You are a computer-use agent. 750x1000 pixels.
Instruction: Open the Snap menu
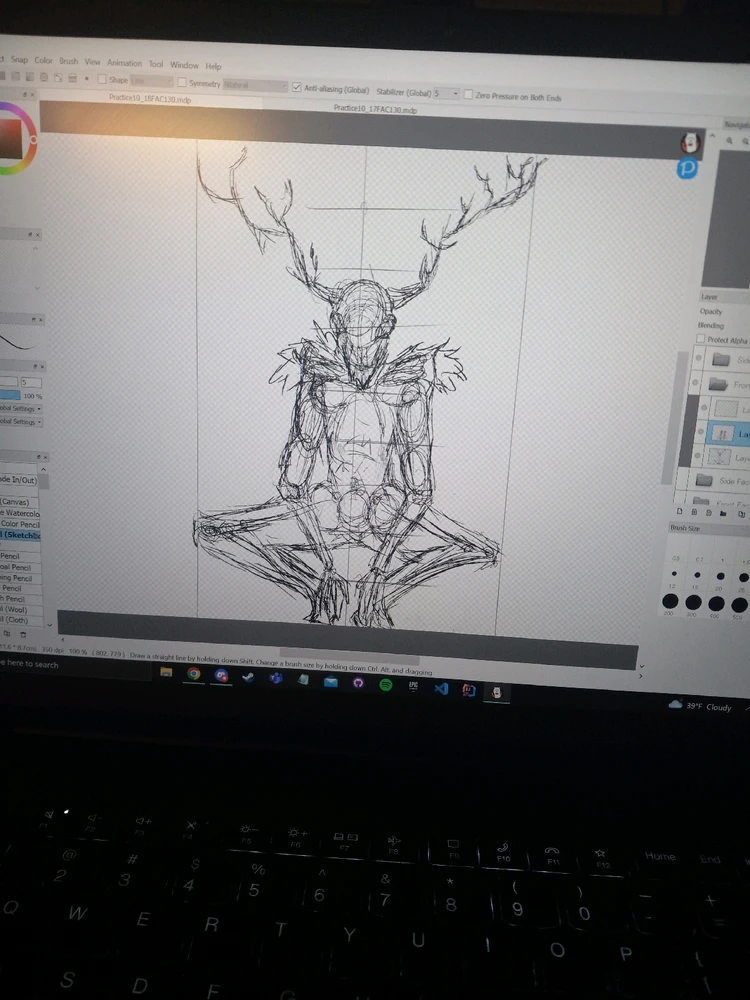(19, 59)
